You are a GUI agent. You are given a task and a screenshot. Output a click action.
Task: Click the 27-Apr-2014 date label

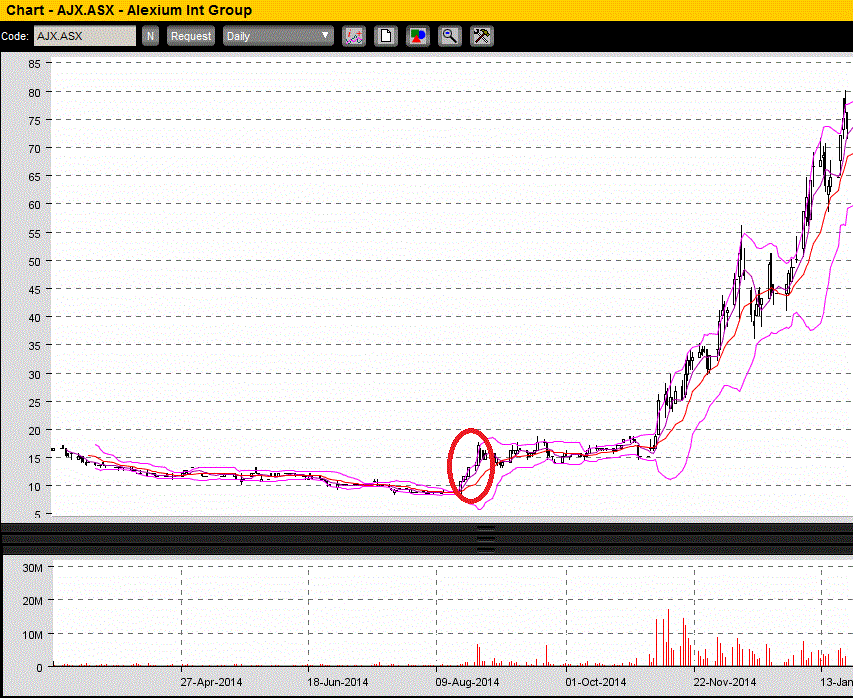point(211,682)
